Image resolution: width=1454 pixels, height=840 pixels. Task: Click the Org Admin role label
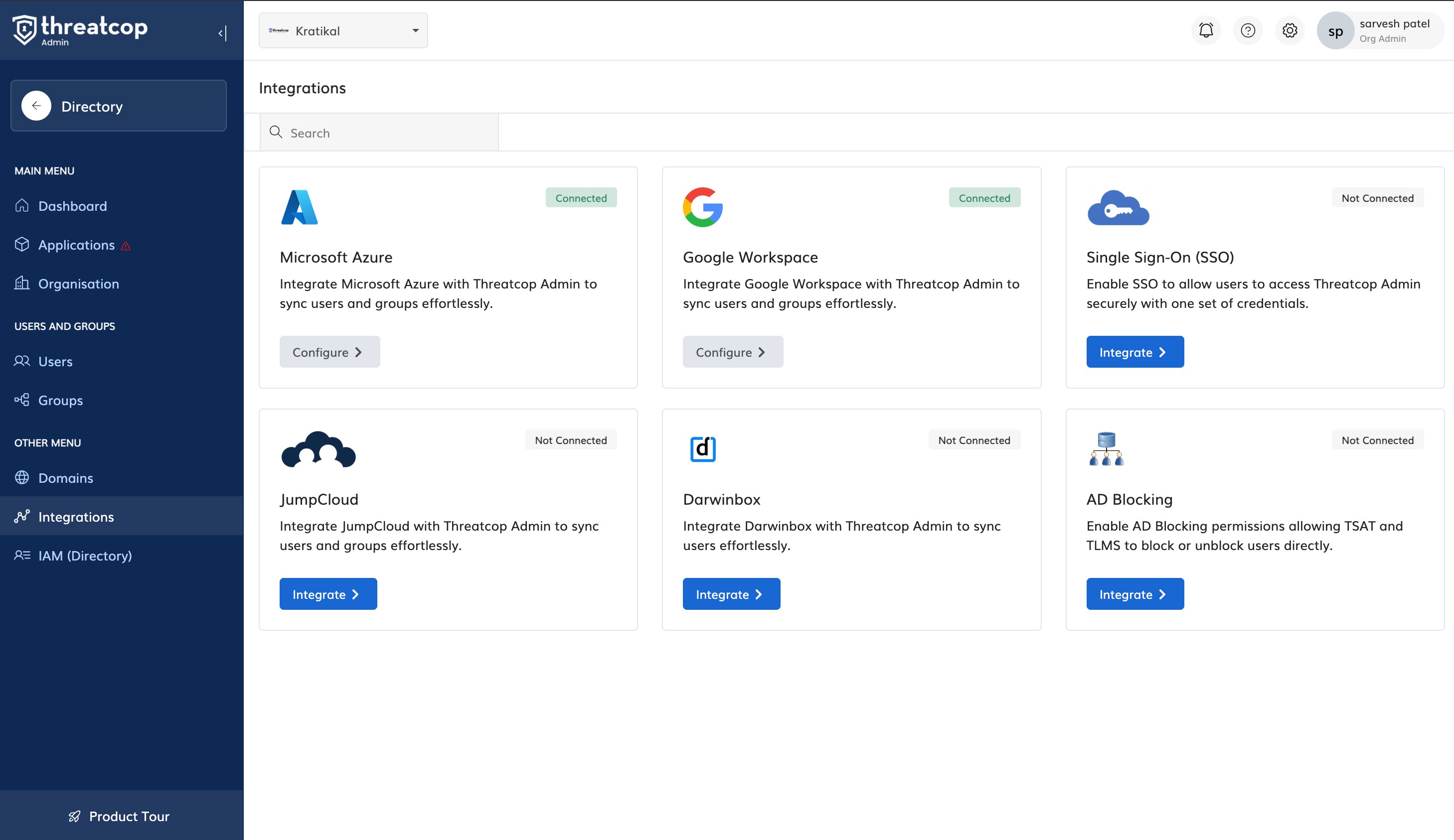(x=1382, y=39)
